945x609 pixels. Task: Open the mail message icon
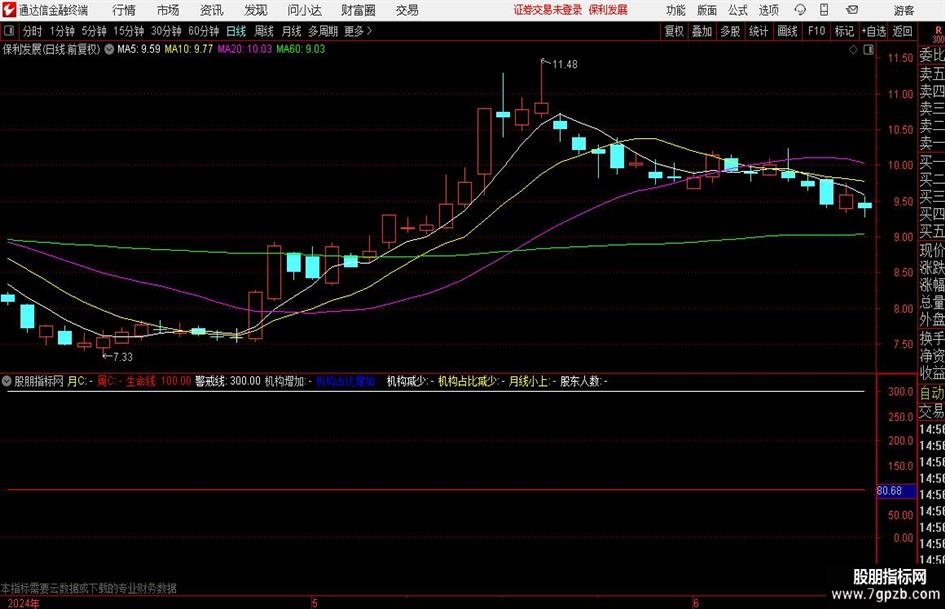click(852, 10)
